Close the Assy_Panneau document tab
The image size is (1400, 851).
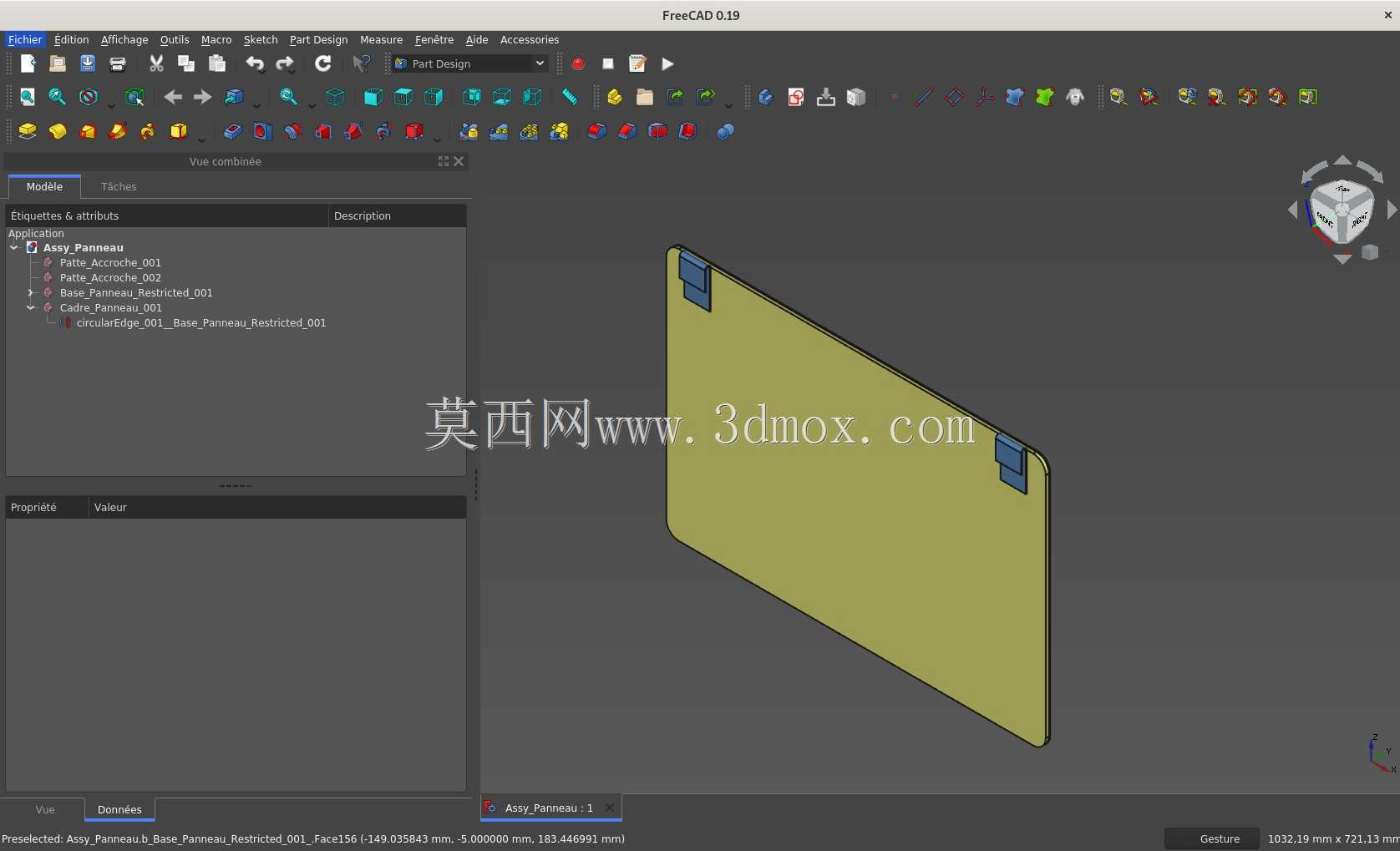coord(610,808)
